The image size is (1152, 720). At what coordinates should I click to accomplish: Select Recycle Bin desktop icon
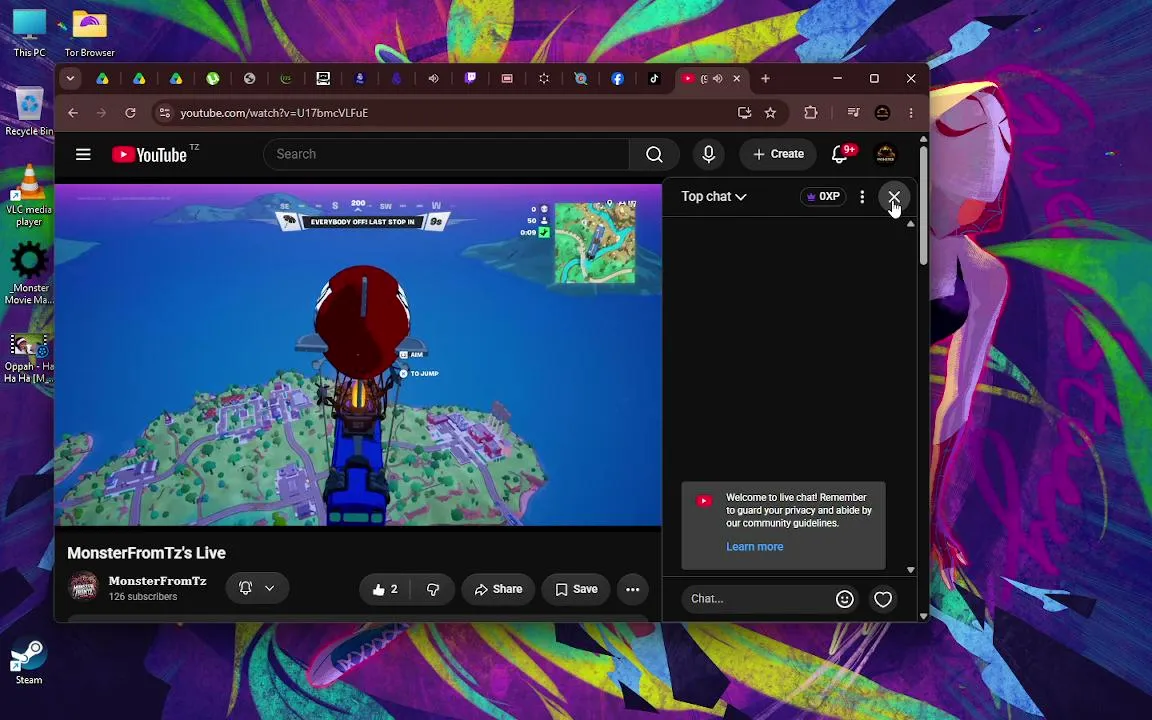(x=29, y=112)
